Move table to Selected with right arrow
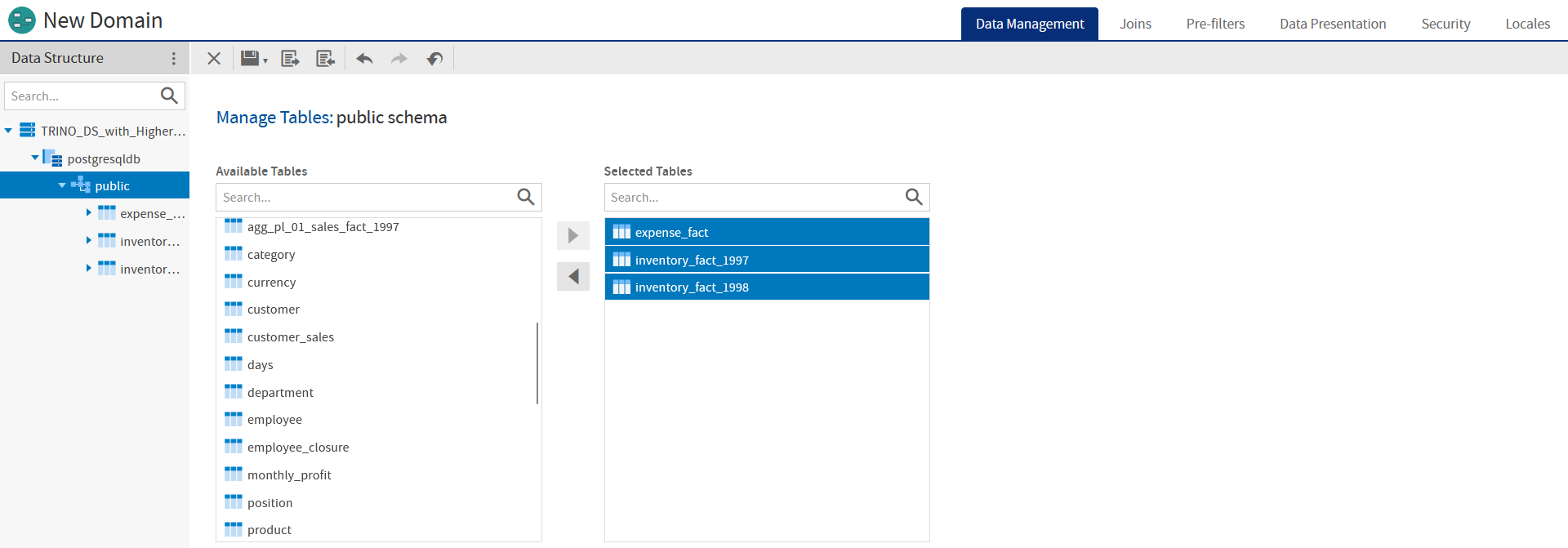This screenshot has height=548, width=1568. [x=573, y=235]
